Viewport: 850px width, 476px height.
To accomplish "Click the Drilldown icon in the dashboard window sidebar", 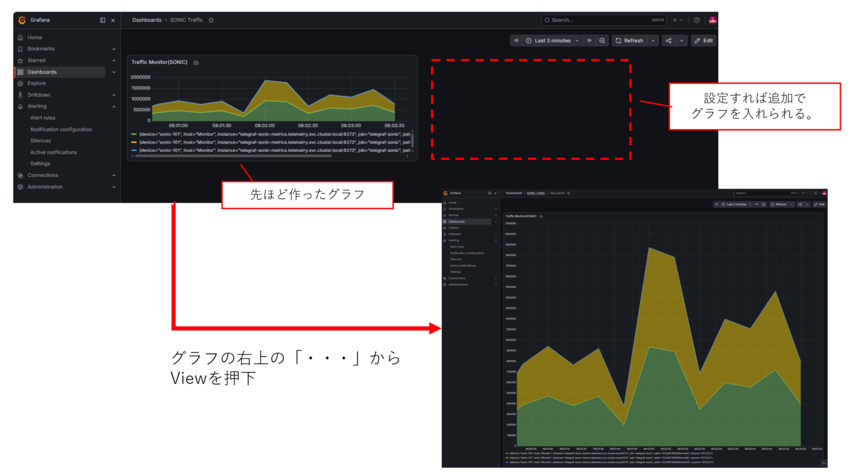I will click(x=21, y=95).
